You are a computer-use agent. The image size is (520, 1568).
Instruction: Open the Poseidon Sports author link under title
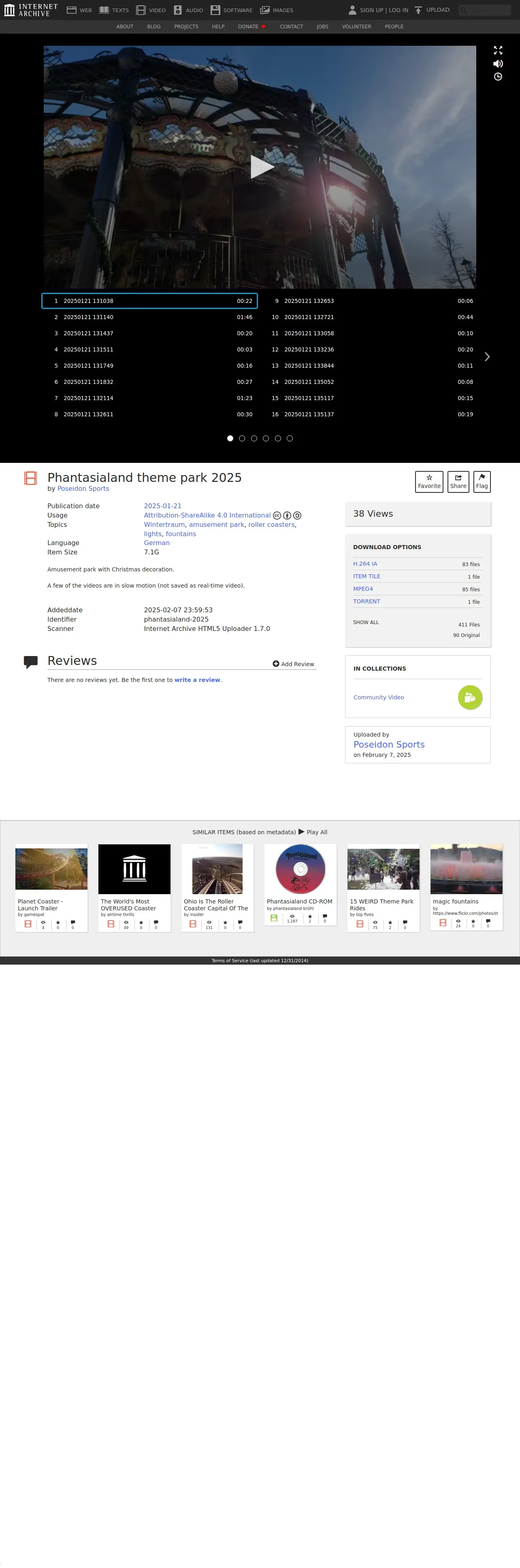(x=83, y=488)
